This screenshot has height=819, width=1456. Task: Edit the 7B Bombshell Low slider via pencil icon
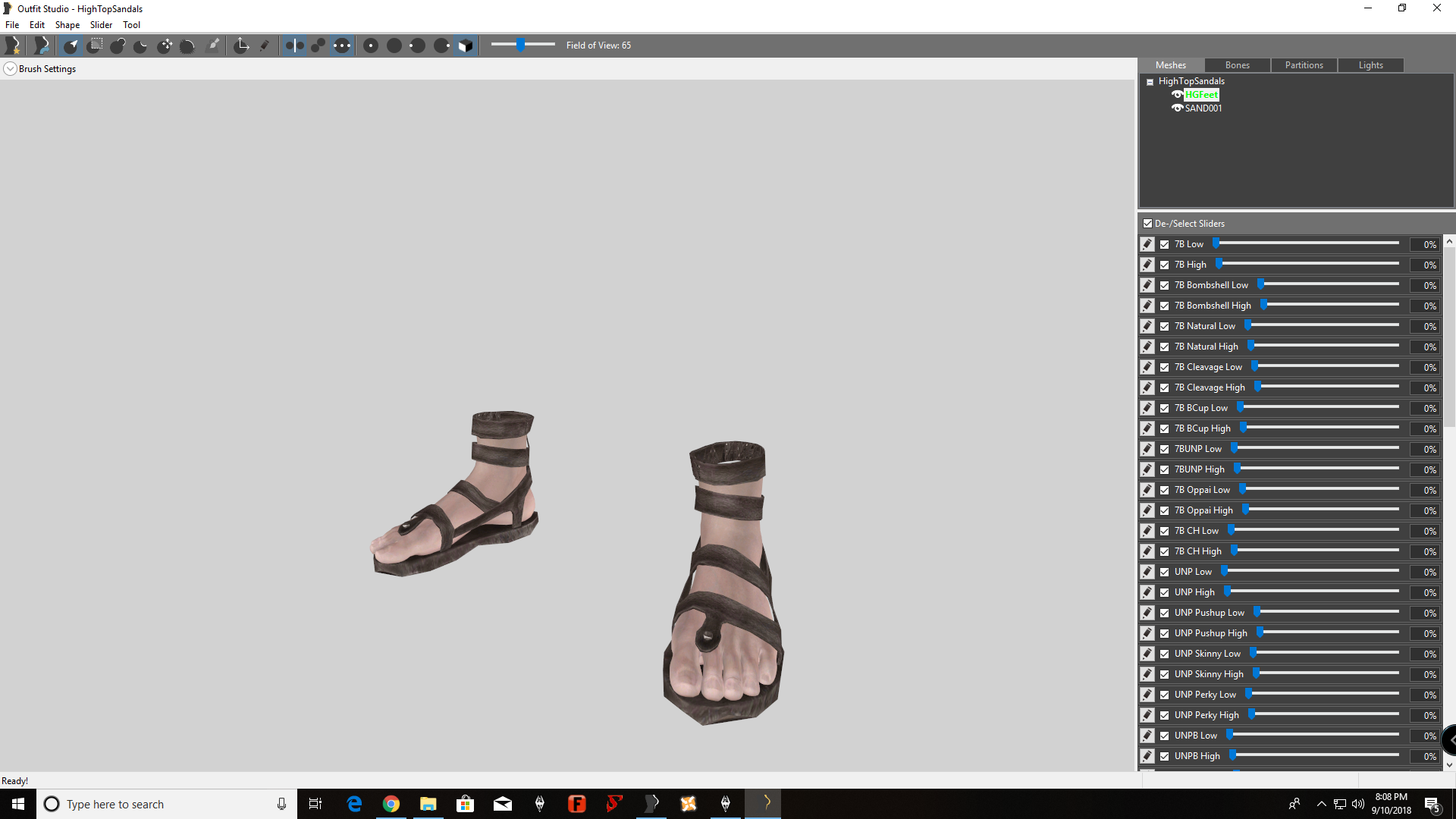[1147, 285]
